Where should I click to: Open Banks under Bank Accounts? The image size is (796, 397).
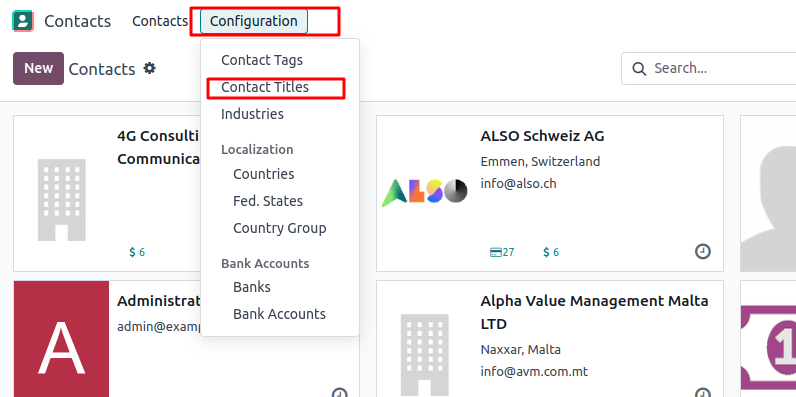(x=252, y=287)
